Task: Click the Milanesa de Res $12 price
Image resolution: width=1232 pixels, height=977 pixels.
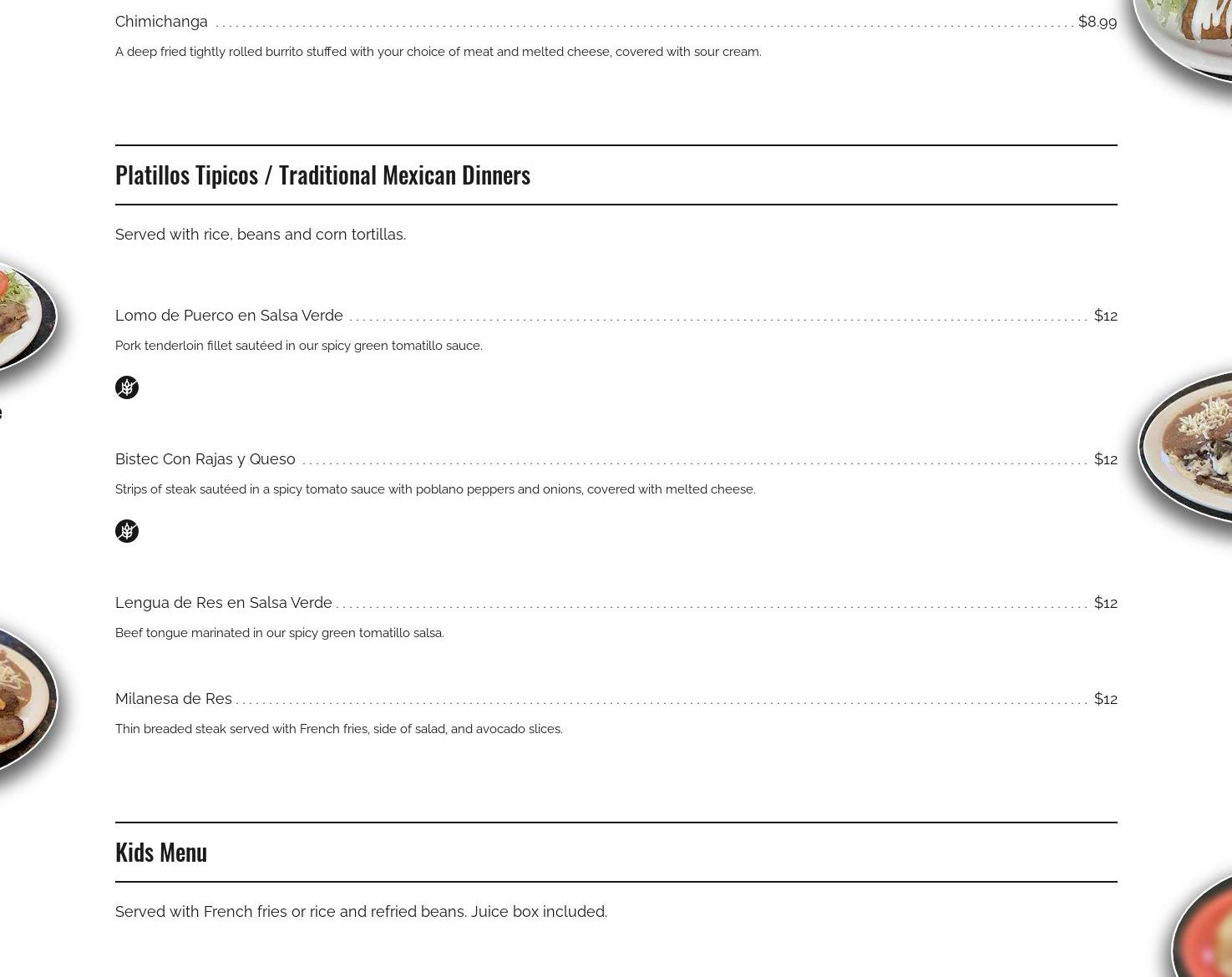Action: point(1105,699)
